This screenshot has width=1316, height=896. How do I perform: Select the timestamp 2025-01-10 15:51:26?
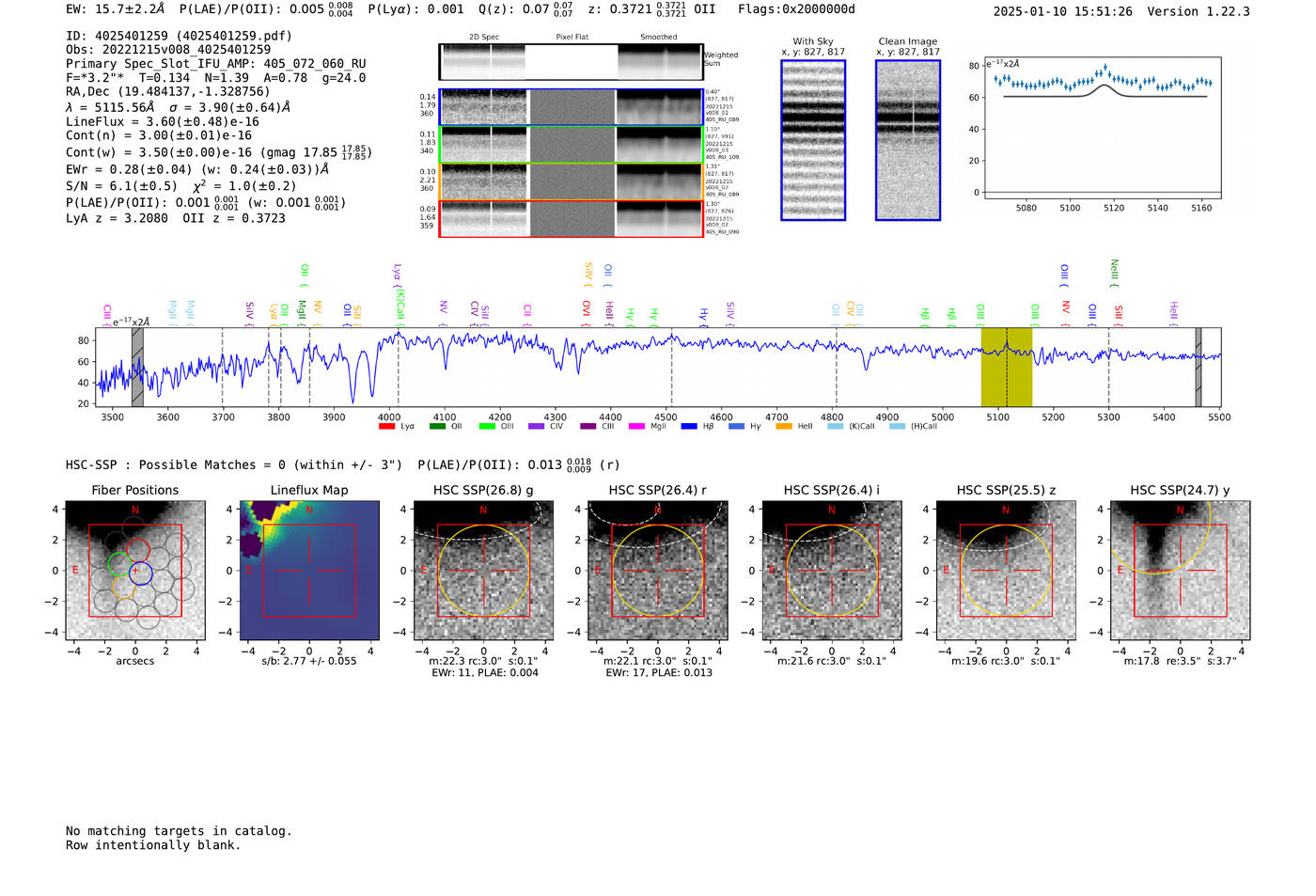click(1062, 11)
